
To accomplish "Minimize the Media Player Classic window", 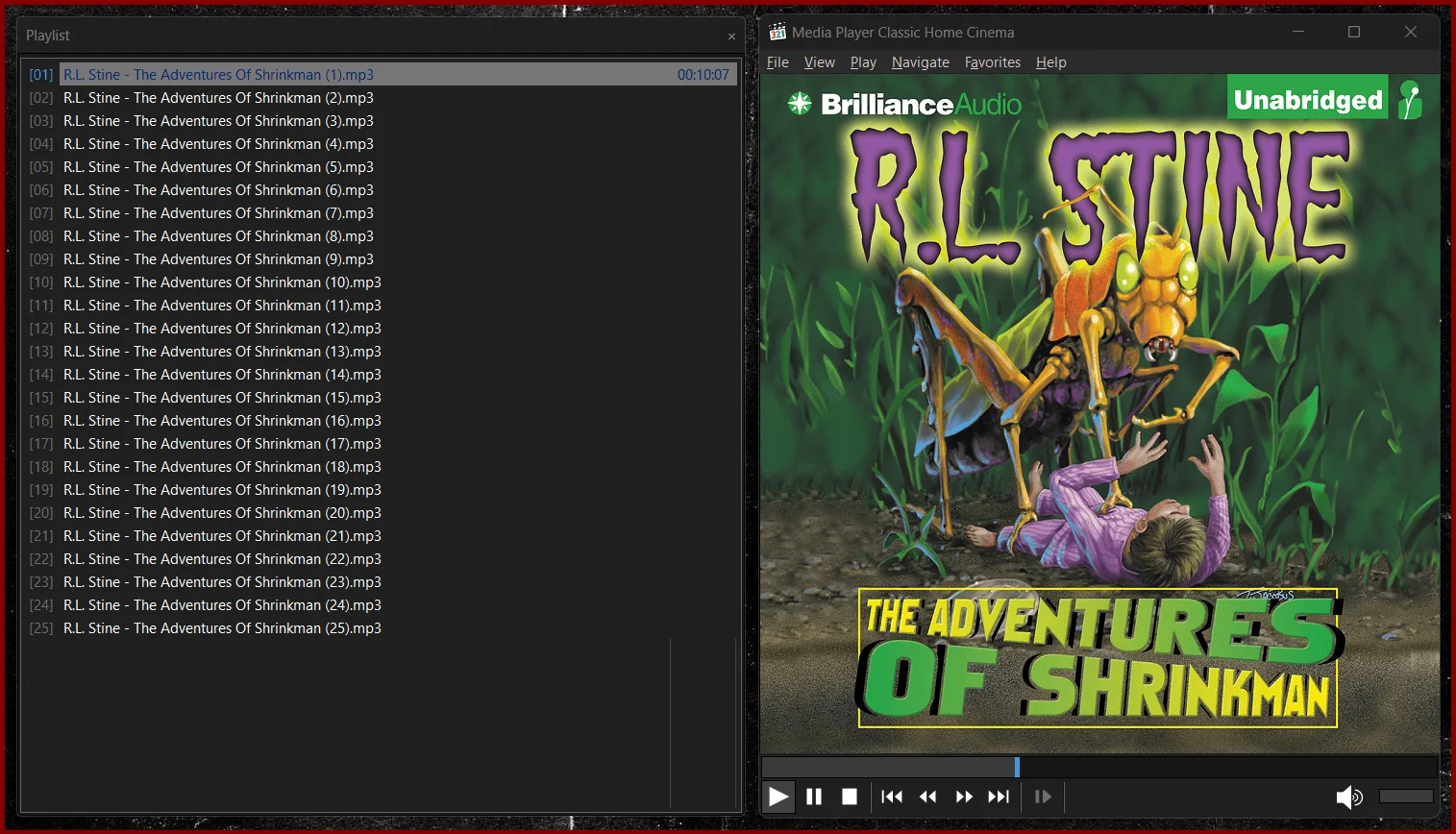I will tap(1298, 32).
